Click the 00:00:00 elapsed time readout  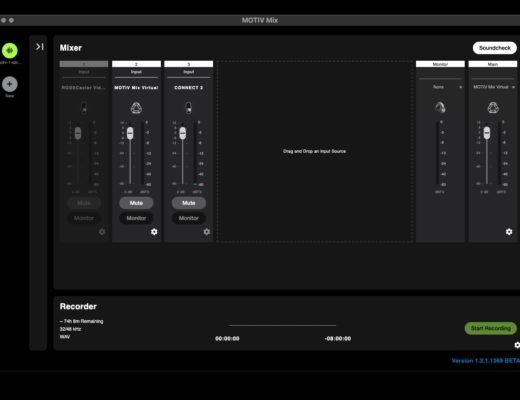(x=227, y=339)
